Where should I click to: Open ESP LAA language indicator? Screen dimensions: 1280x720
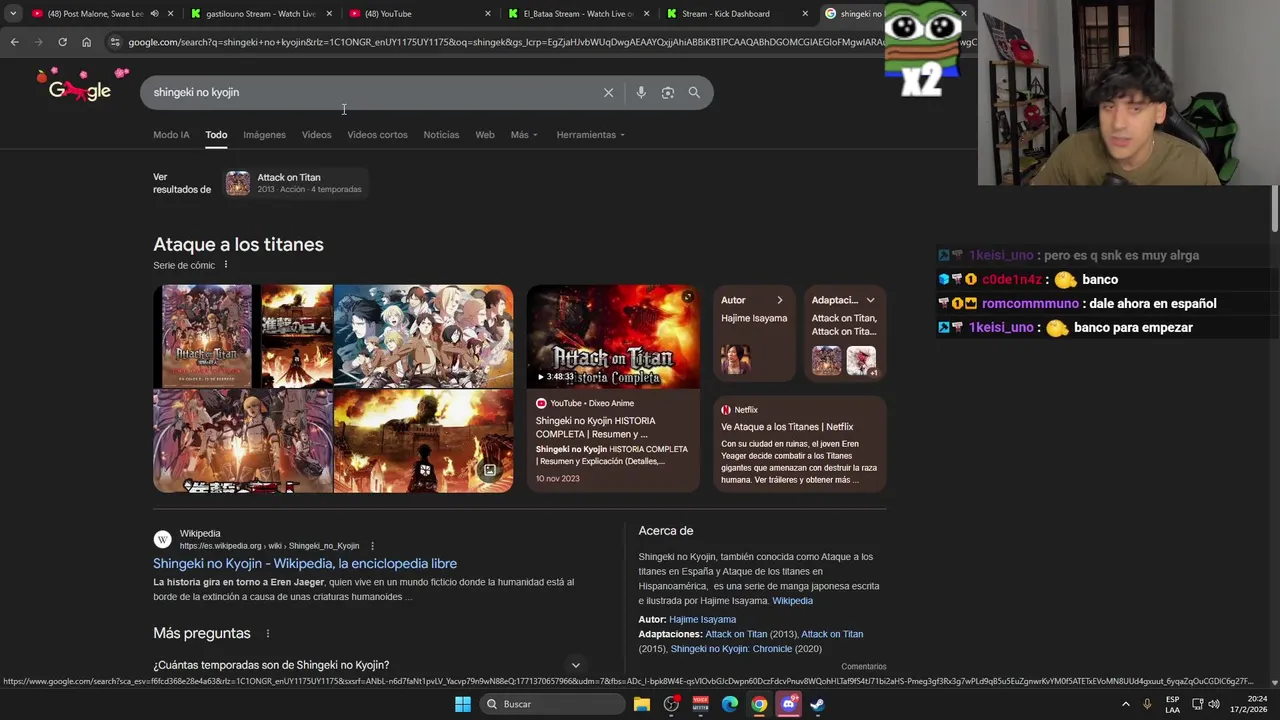click(x=1172, y=704)
